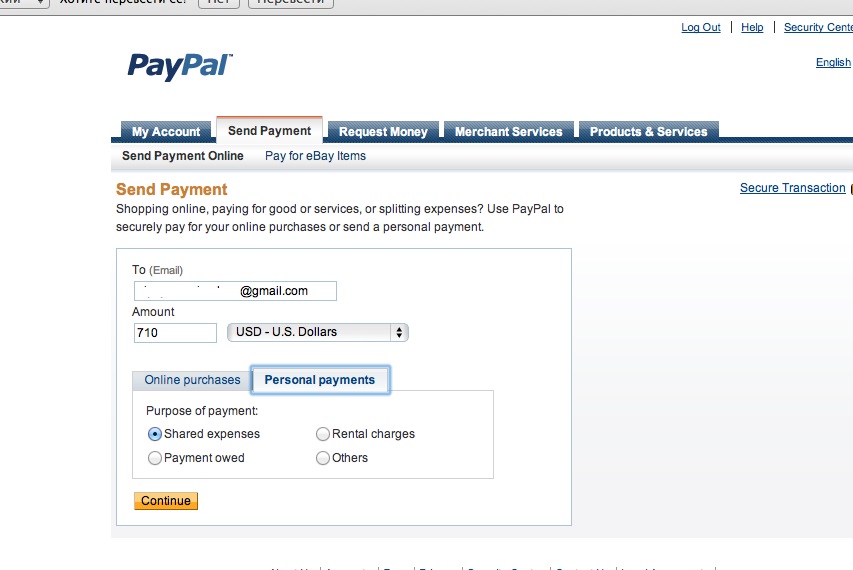Click the Continue button

[x=166, y=501]
